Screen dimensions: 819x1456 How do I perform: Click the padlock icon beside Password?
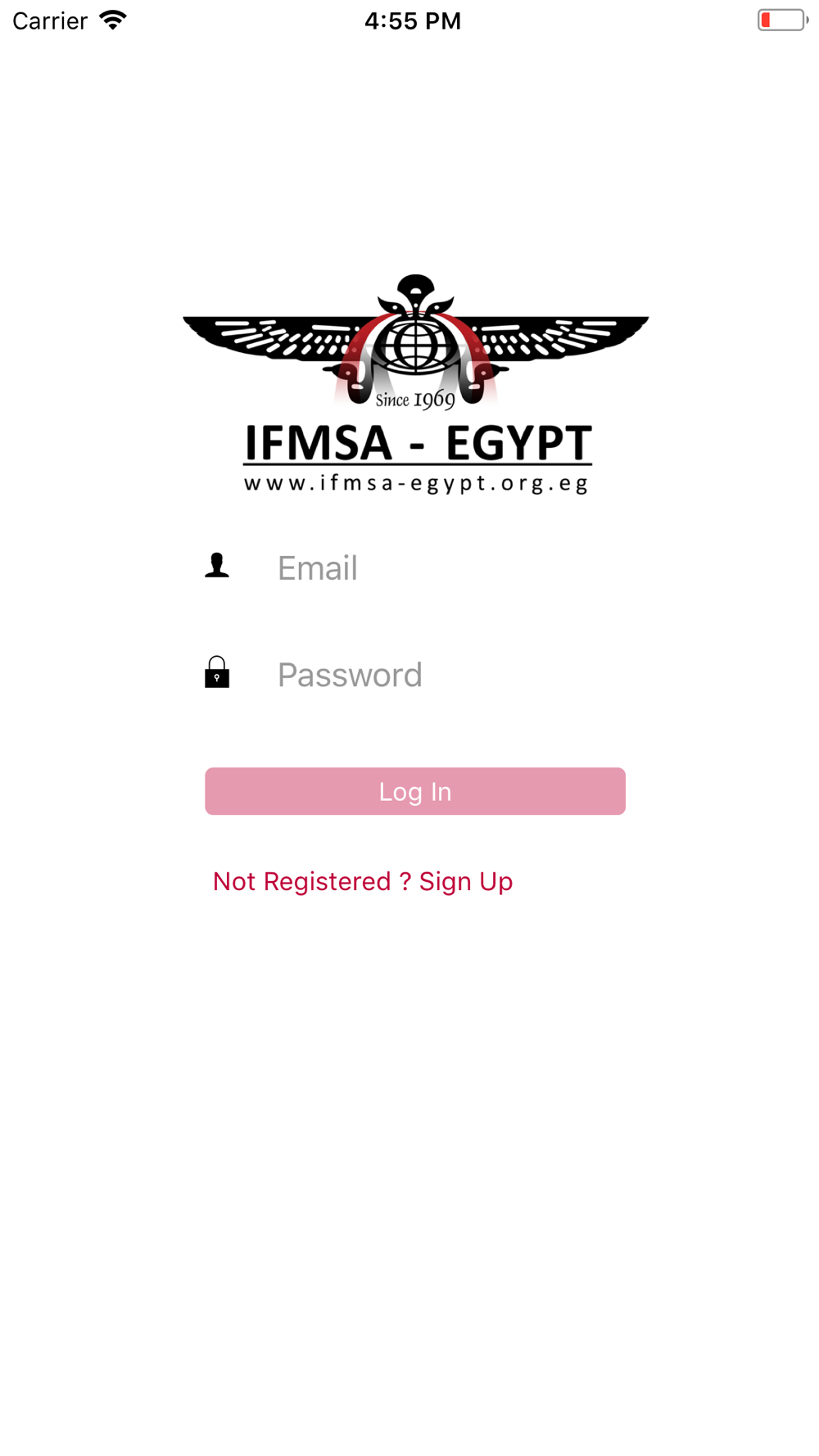(x=217, y=671)
